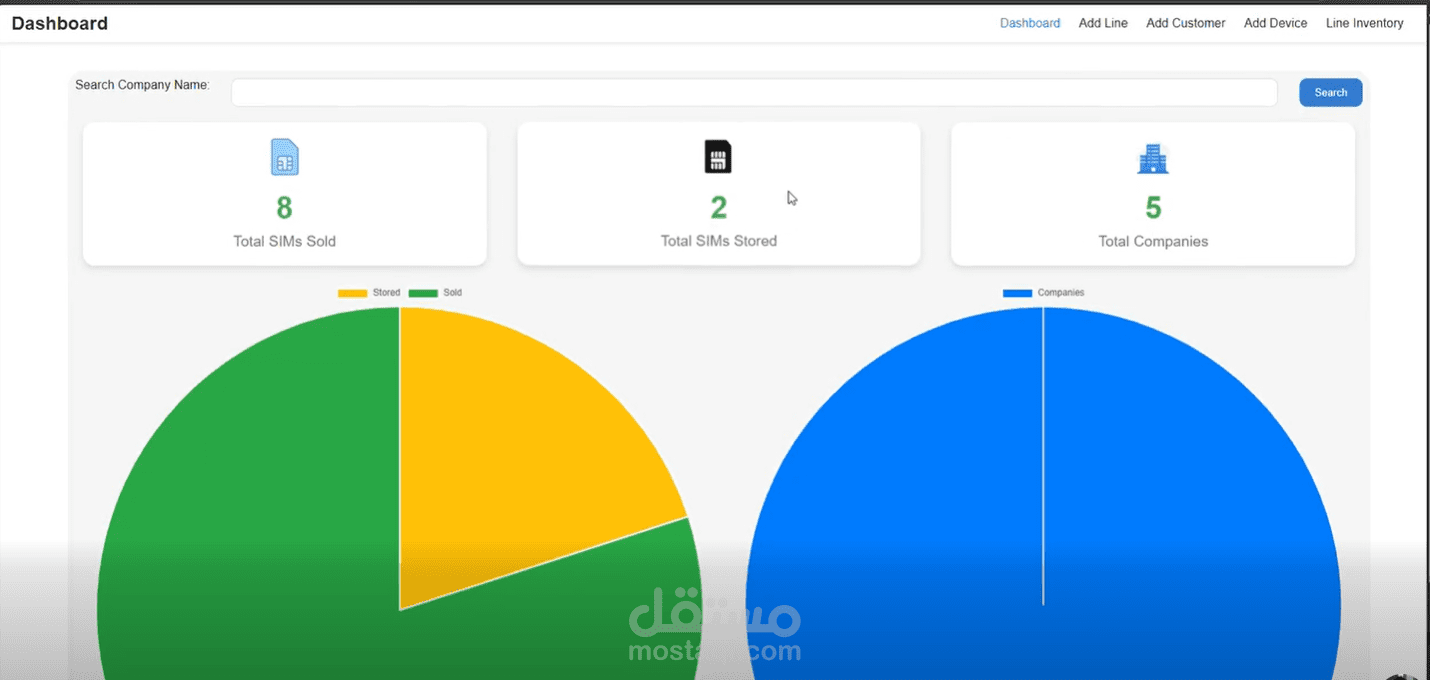Click the blue company building icon
The width and height of the screenshot is (1430, 680).
[x=1153, y=158]
